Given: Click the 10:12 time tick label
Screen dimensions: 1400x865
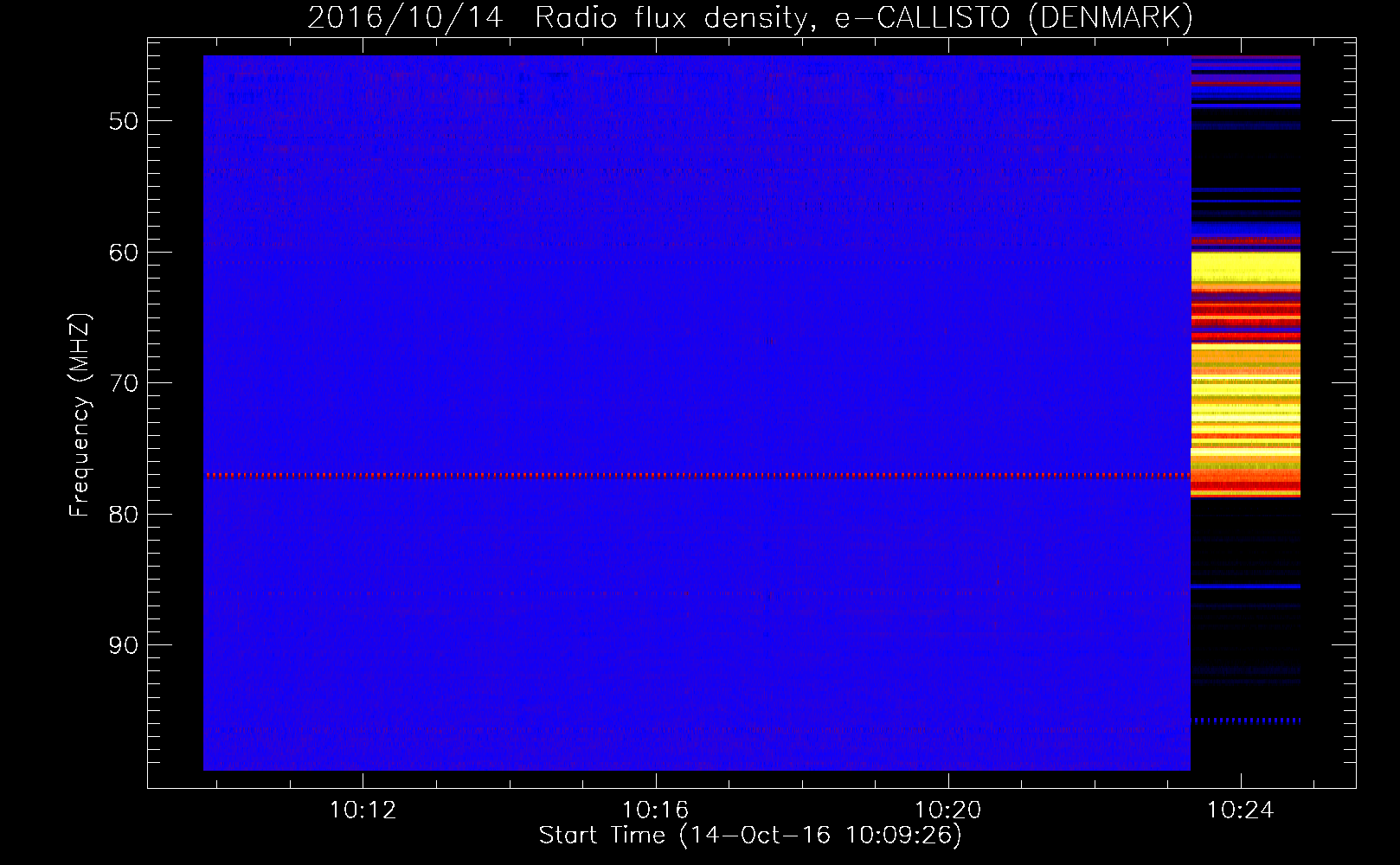Looking at the screenshot, I should click(363, 811).
